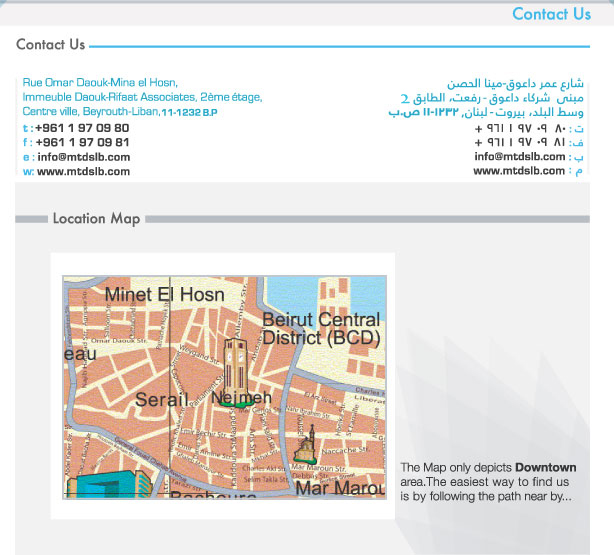The width and height of the screenshot is (614, 555).
Task: Click the Serail label on map
Action: tap(162, 399)
